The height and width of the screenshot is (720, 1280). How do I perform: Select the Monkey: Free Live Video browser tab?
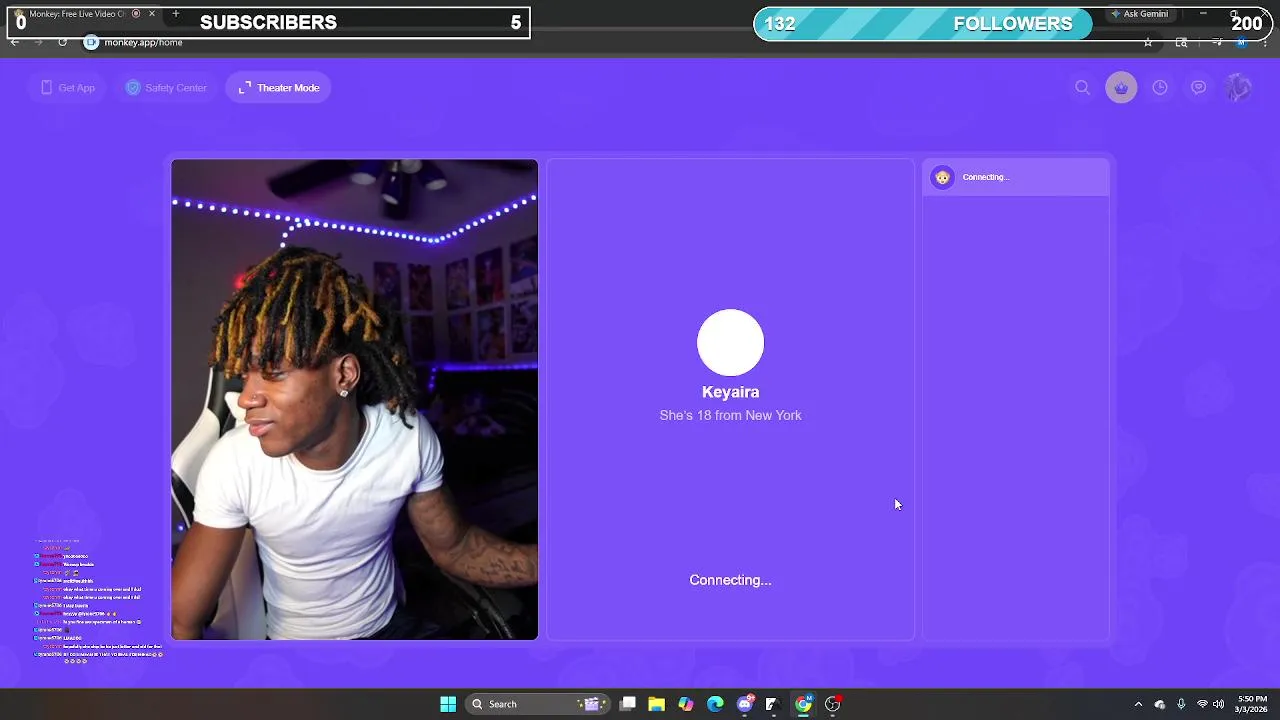click(x=80, y=14)
